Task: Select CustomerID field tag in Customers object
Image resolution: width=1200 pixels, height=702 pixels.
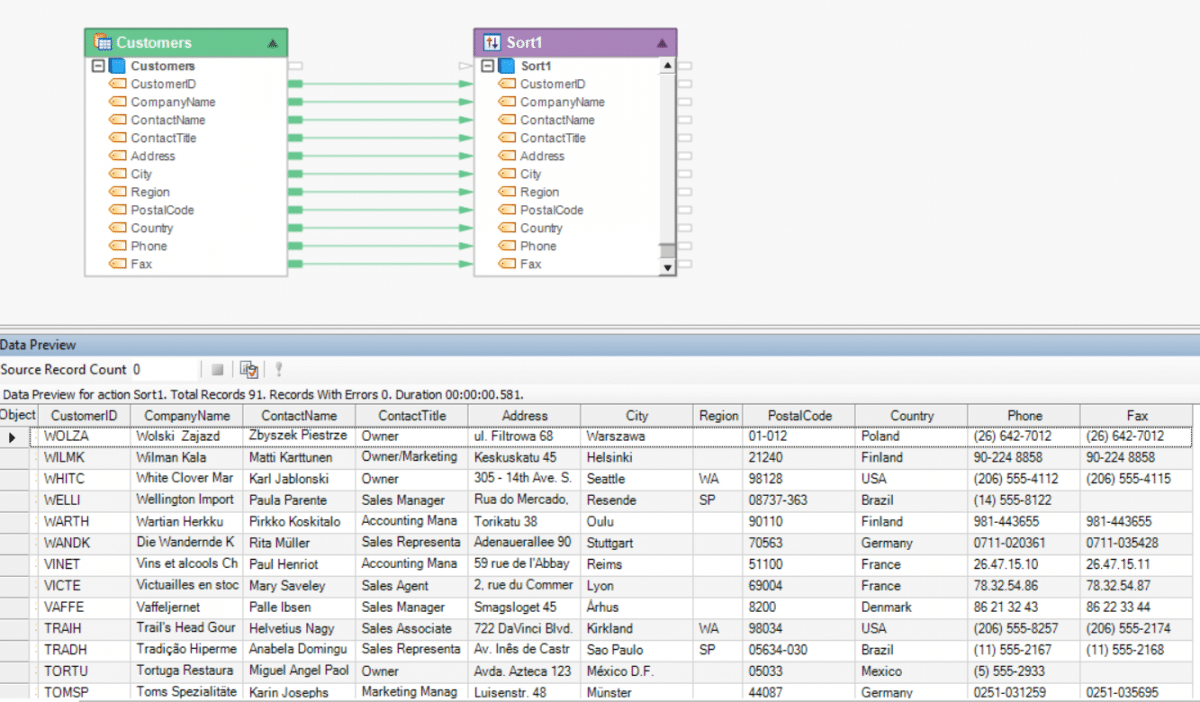Action: click(x=118, y=84)
